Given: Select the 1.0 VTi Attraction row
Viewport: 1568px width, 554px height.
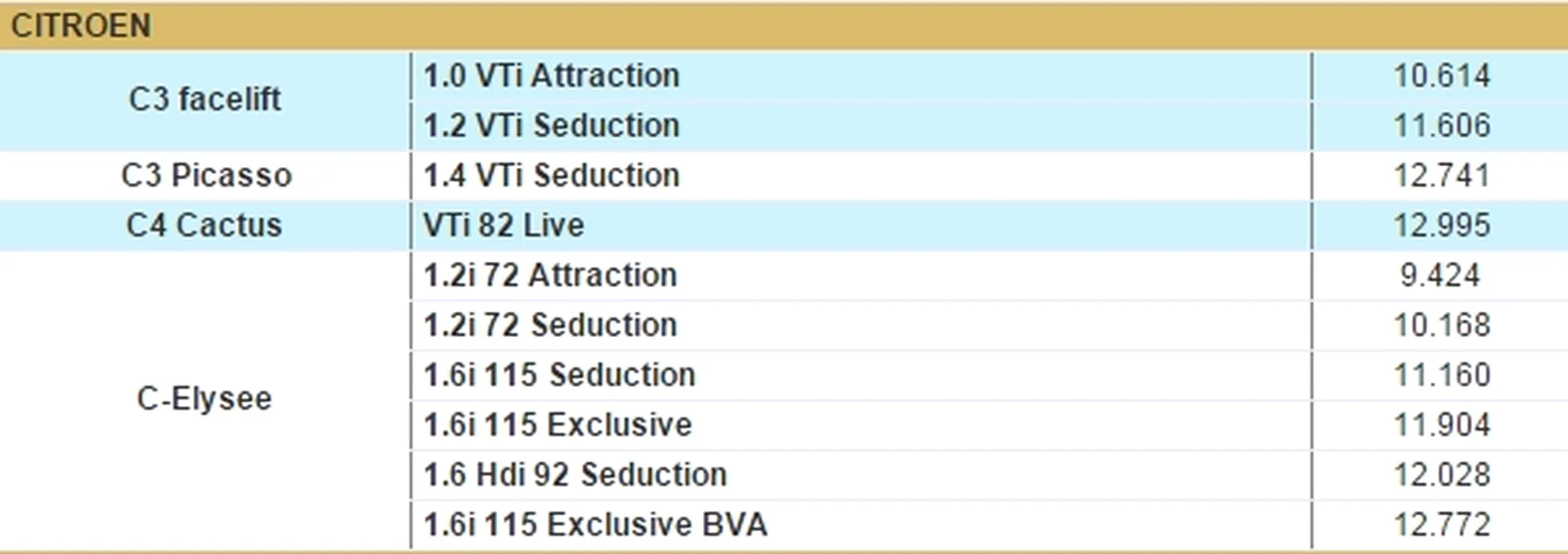Looking at the screenshot, I should [552, 76].
